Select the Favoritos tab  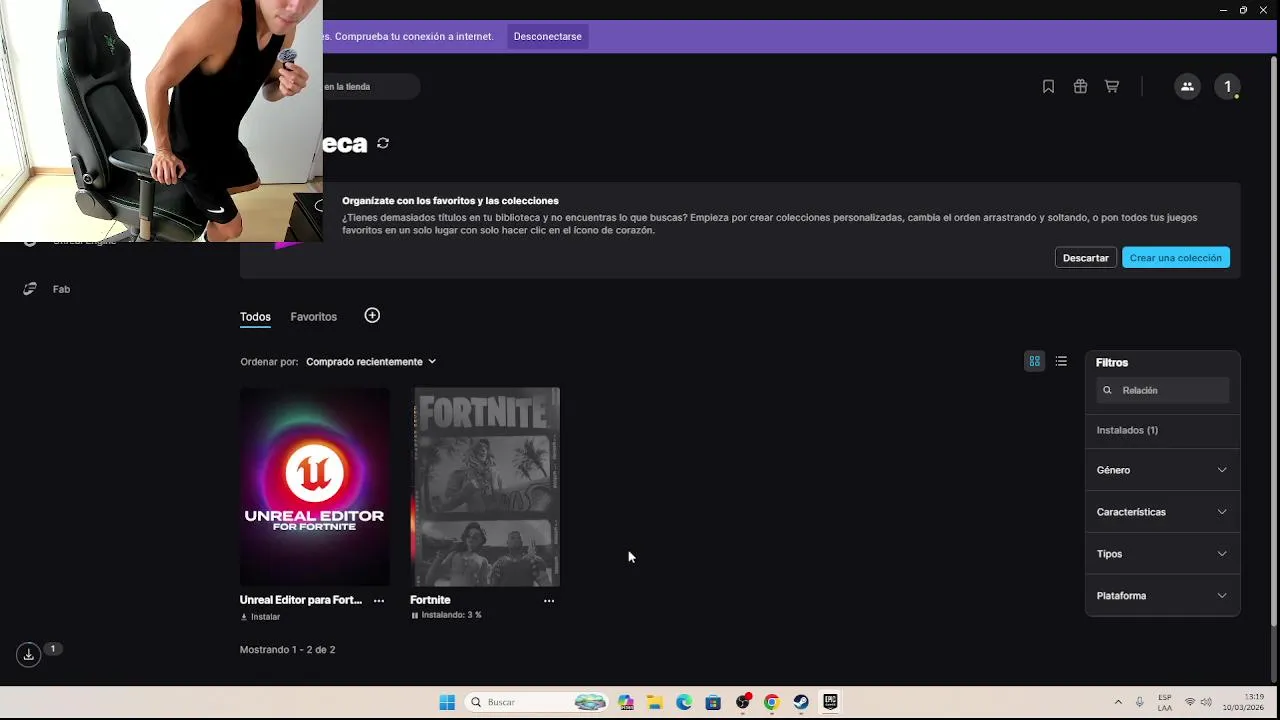314,317
